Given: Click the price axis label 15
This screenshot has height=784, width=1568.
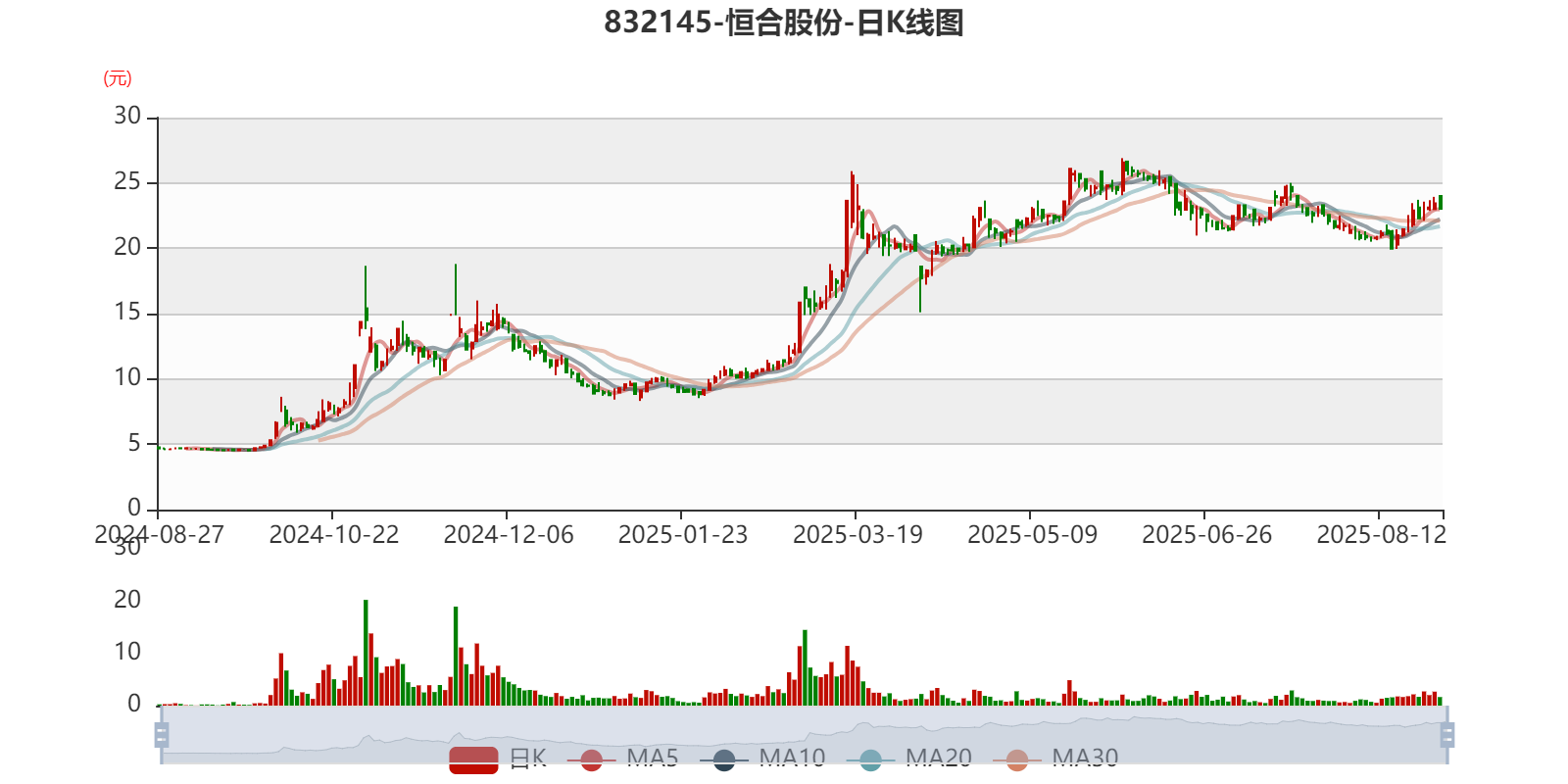Looking at the screenshot, I should [x=127, y=312].
